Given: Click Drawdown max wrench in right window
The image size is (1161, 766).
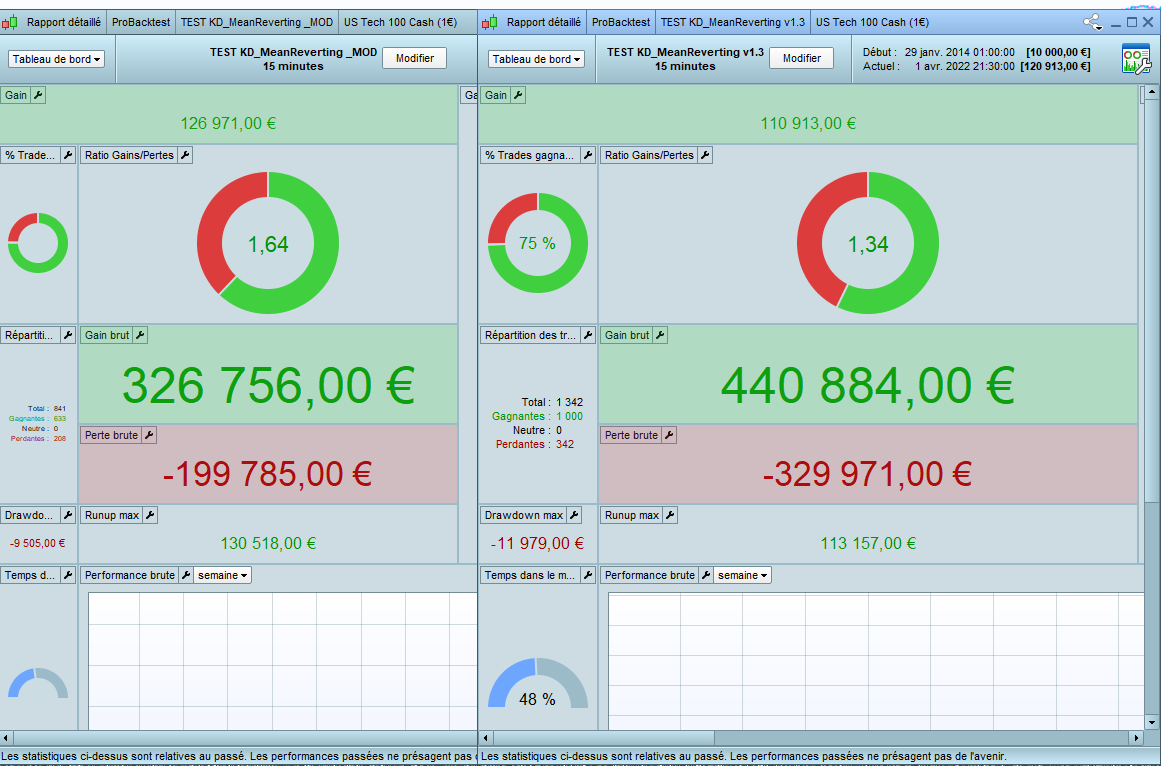Looking at the screenshot, I should (x=574, y=514).
